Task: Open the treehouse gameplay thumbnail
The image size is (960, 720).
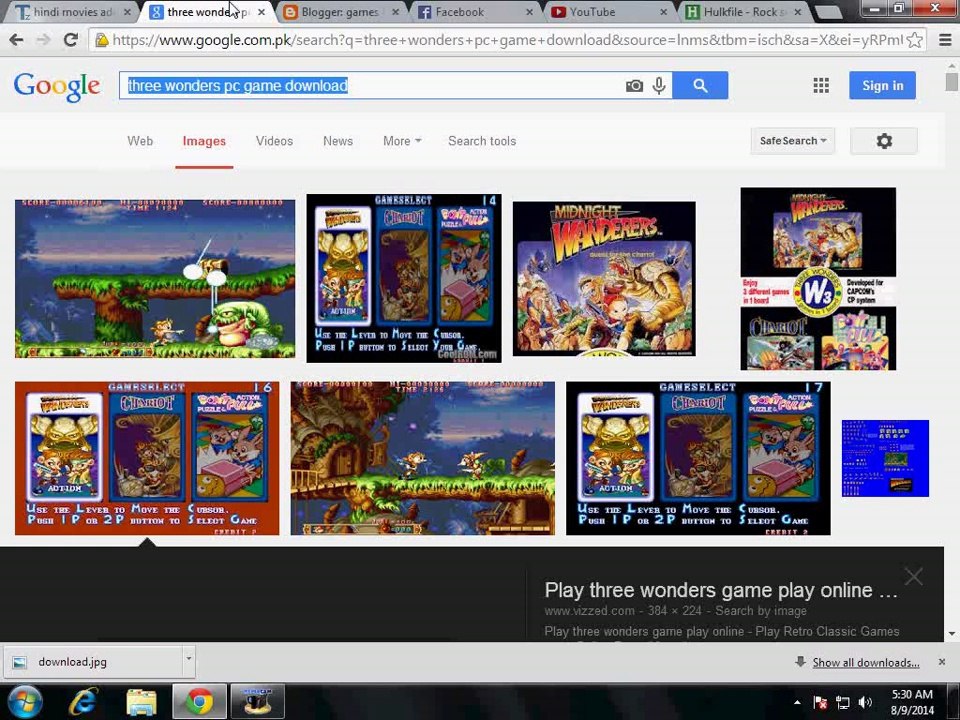Action: pyautogui.click(x=422, y=458)
